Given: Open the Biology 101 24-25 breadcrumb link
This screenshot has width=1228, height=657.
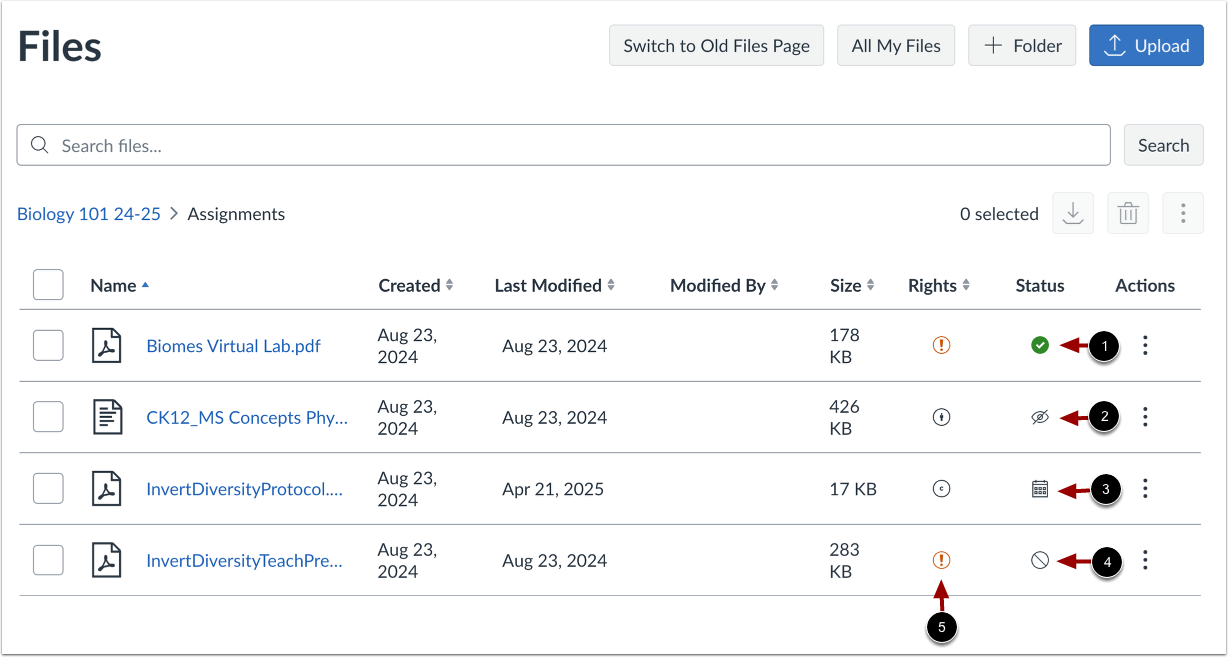Looking at the screenshot, I should (x=88, y=213).
